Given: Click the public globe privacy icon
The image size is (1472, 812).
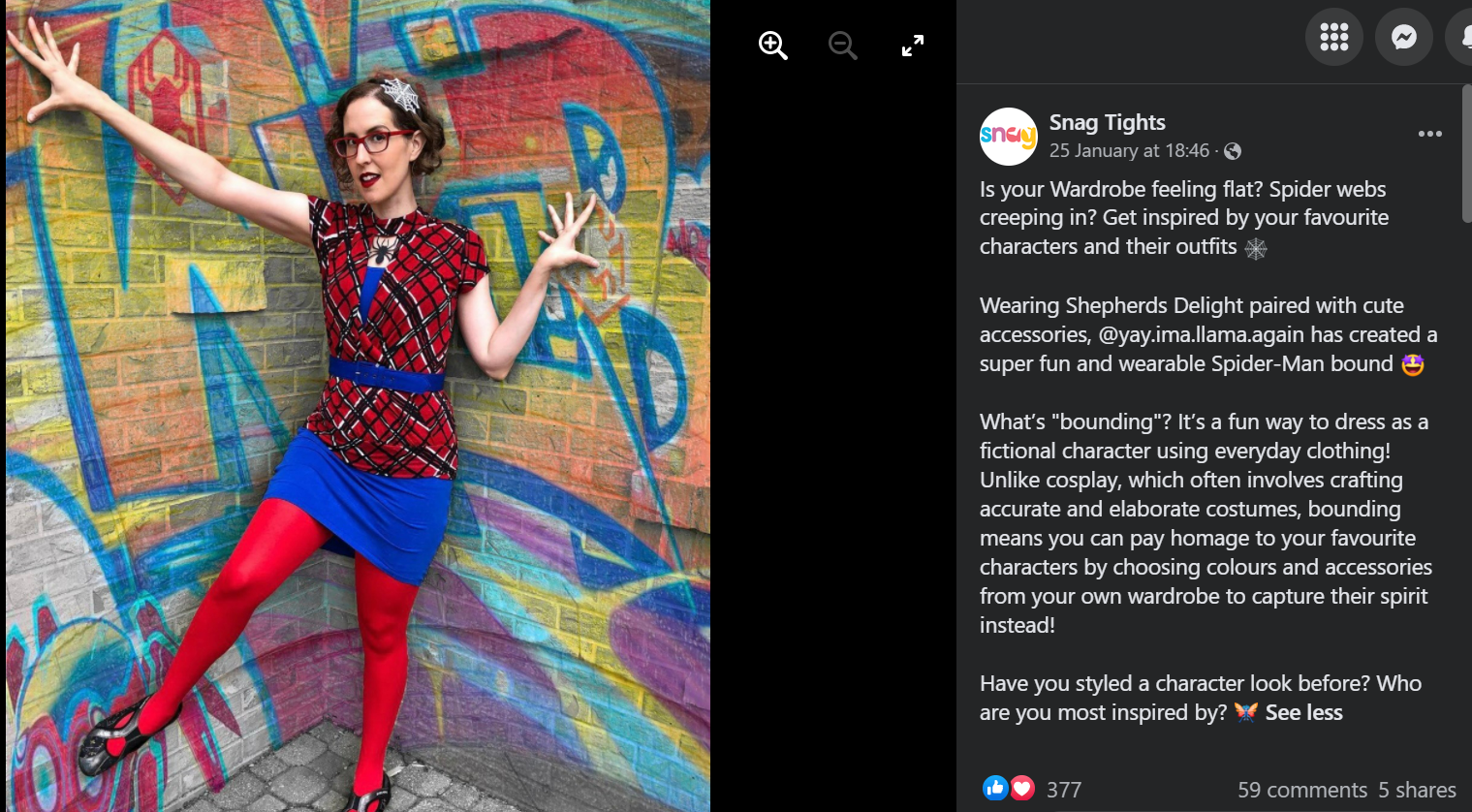Looking at the screenshot, I should 1233,151.
